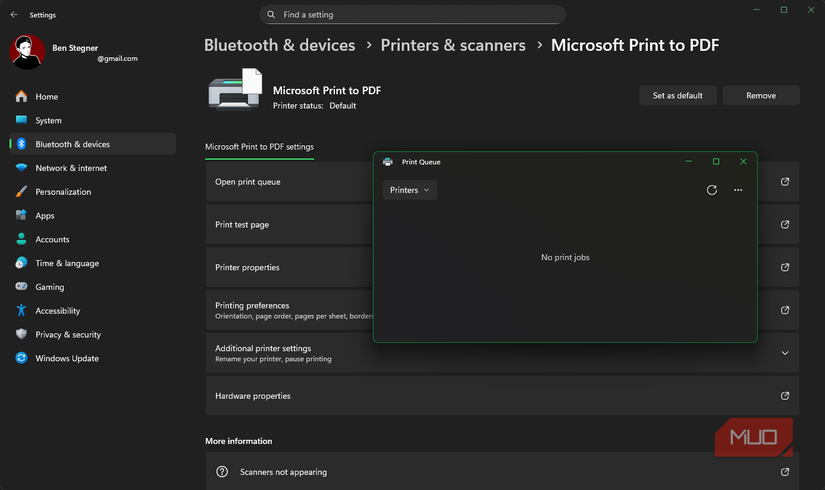The height and width of the screenshot is (490, 825).
Task: Select Network & internet in the sidebar
Action: tap(93, 168)
